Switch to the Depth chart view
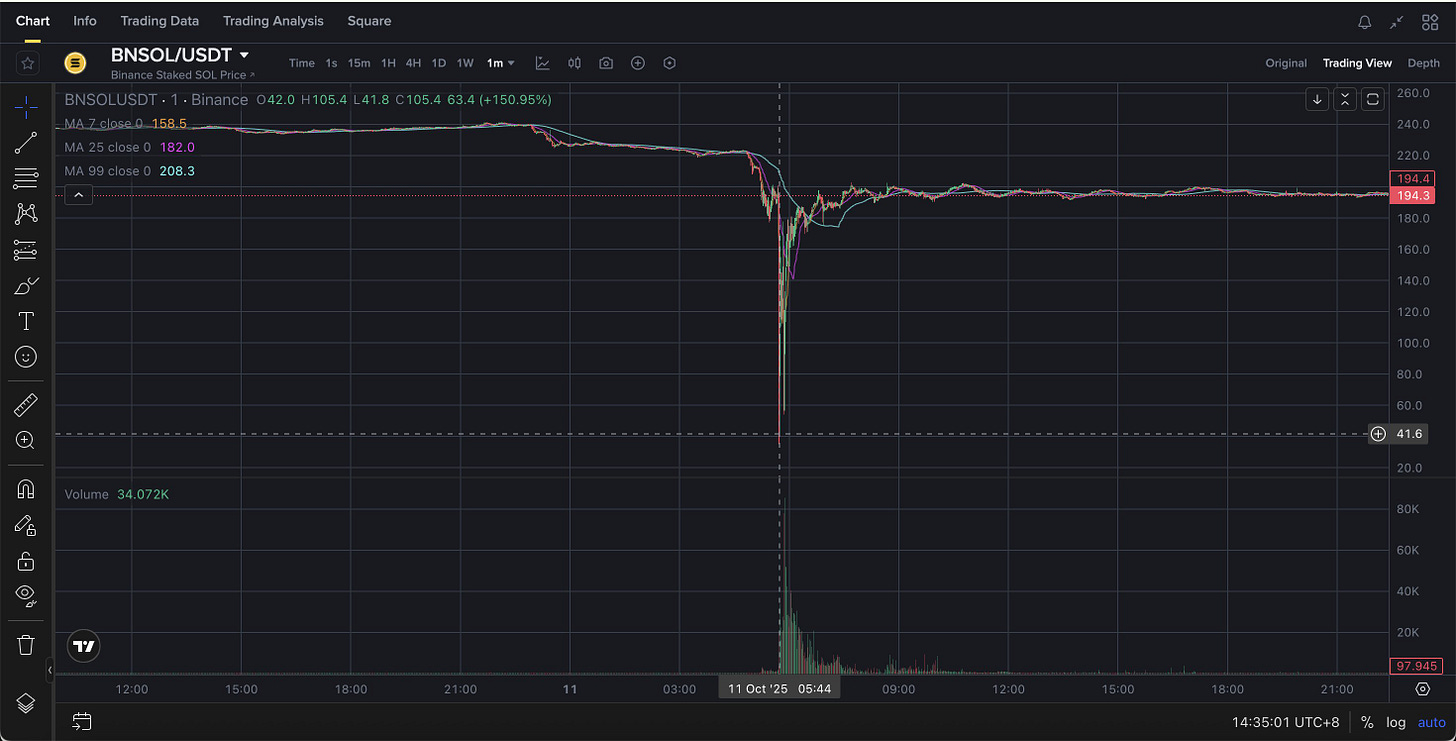Viewport: 1456px width, 741px height. (1424, 63)
